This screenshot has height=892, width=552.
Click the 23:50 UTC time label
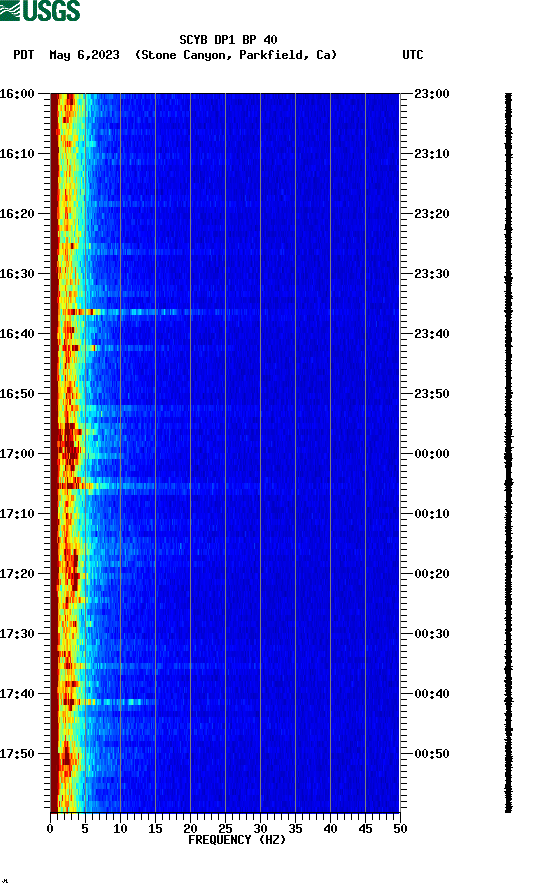(x=432, y=394)
